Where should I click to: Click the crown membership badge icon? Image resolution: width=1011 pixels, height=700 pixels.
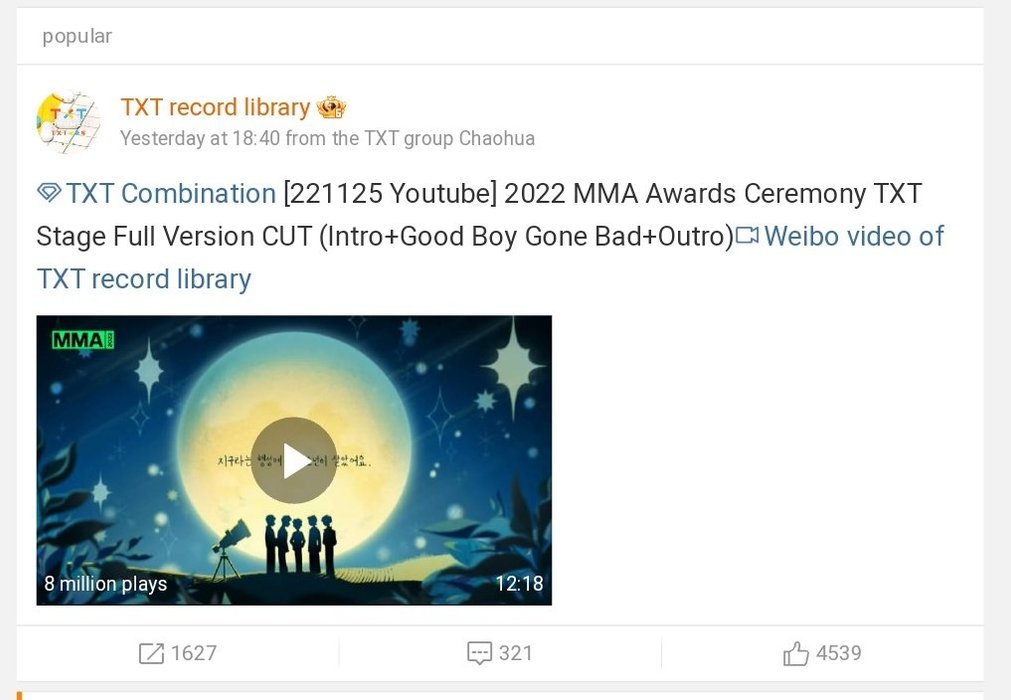coord(331,107)
